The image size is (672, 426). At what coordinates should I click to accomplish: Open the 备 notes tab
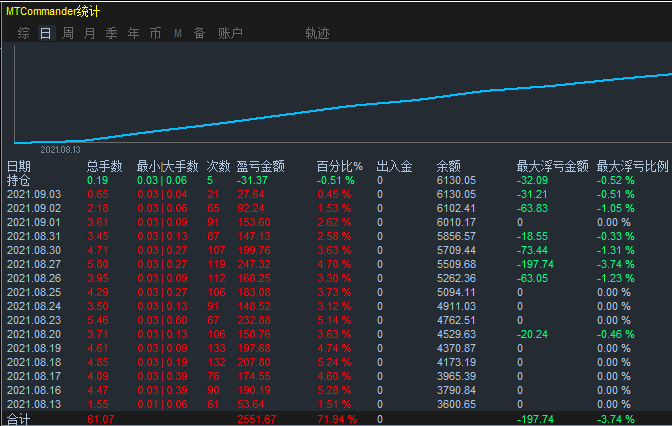click(199, 33)
